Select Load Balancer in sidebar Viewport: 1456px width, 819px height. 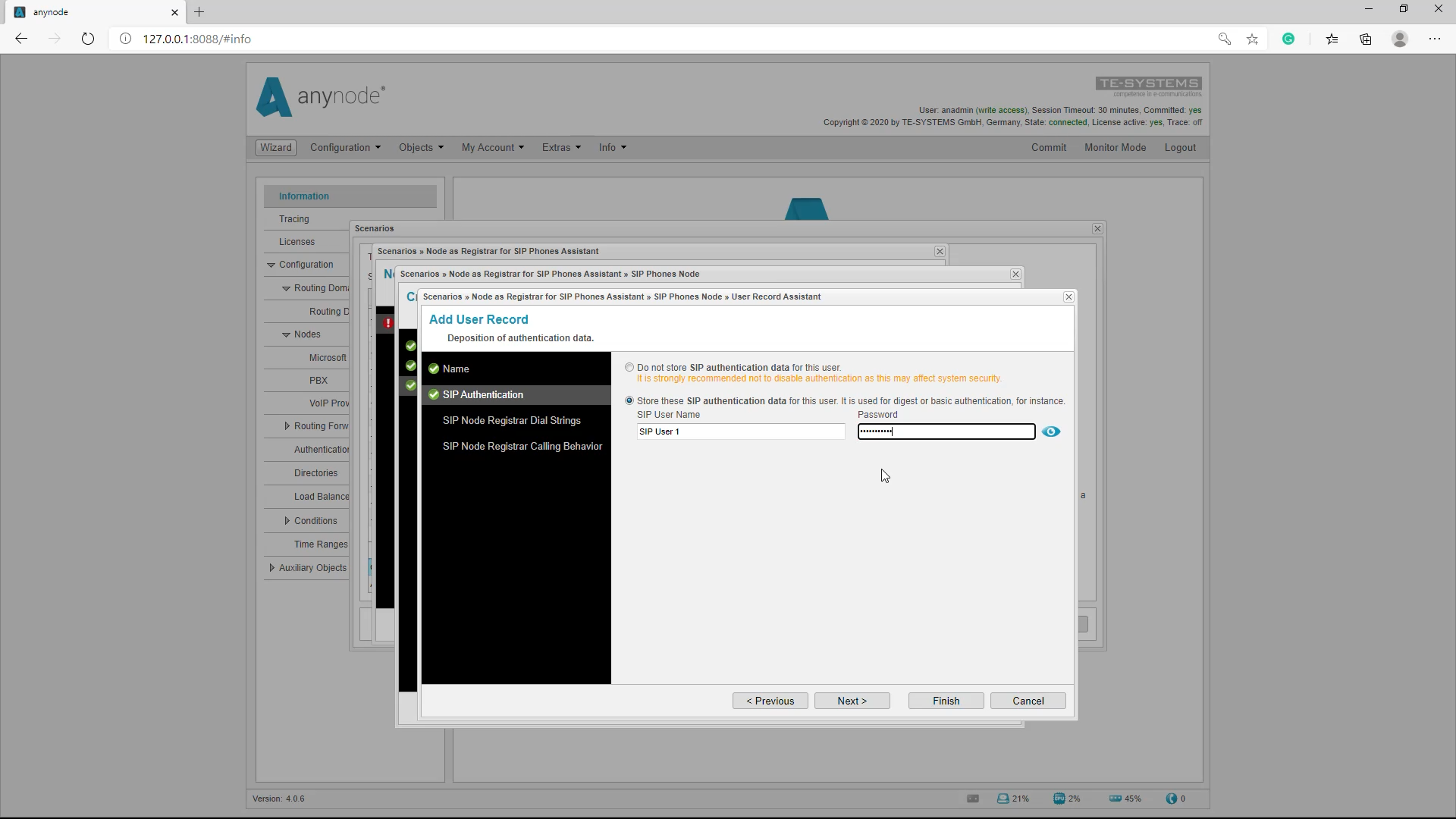pos(322,497)
